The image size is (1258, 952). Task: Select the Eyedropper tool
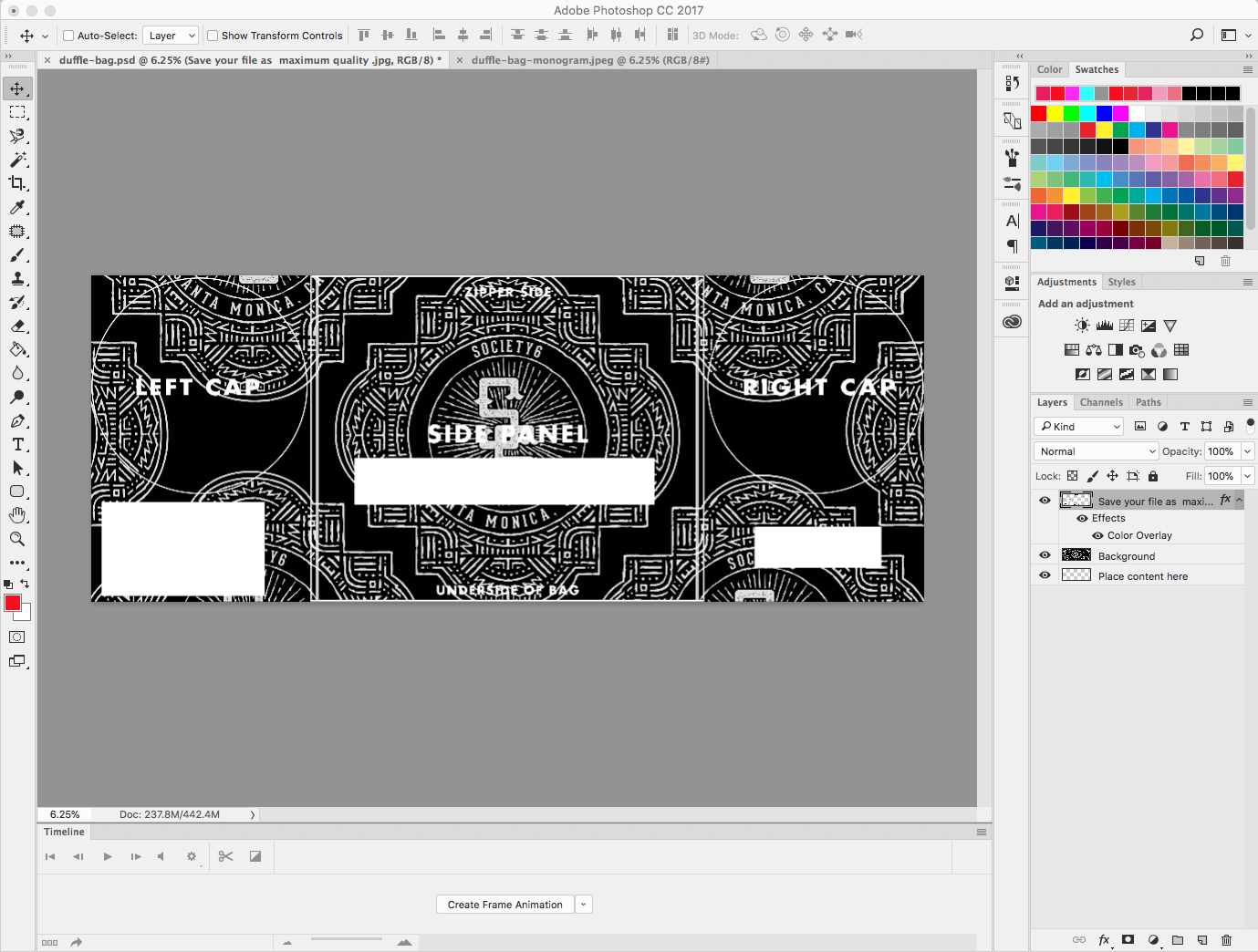click(x=17, y=207)
